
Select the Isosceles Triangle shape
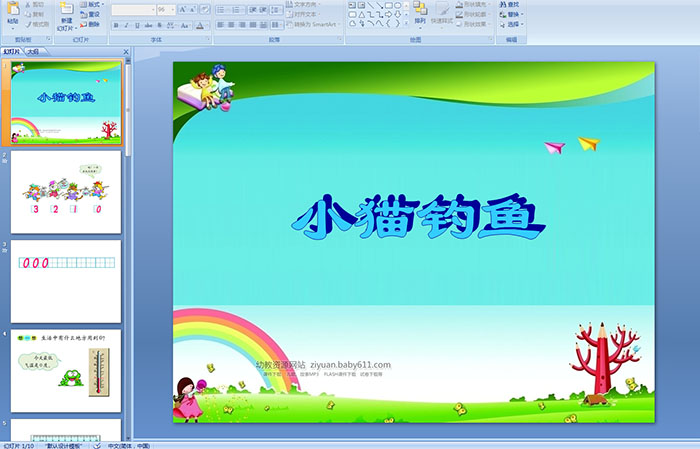(x=361, y=15)
